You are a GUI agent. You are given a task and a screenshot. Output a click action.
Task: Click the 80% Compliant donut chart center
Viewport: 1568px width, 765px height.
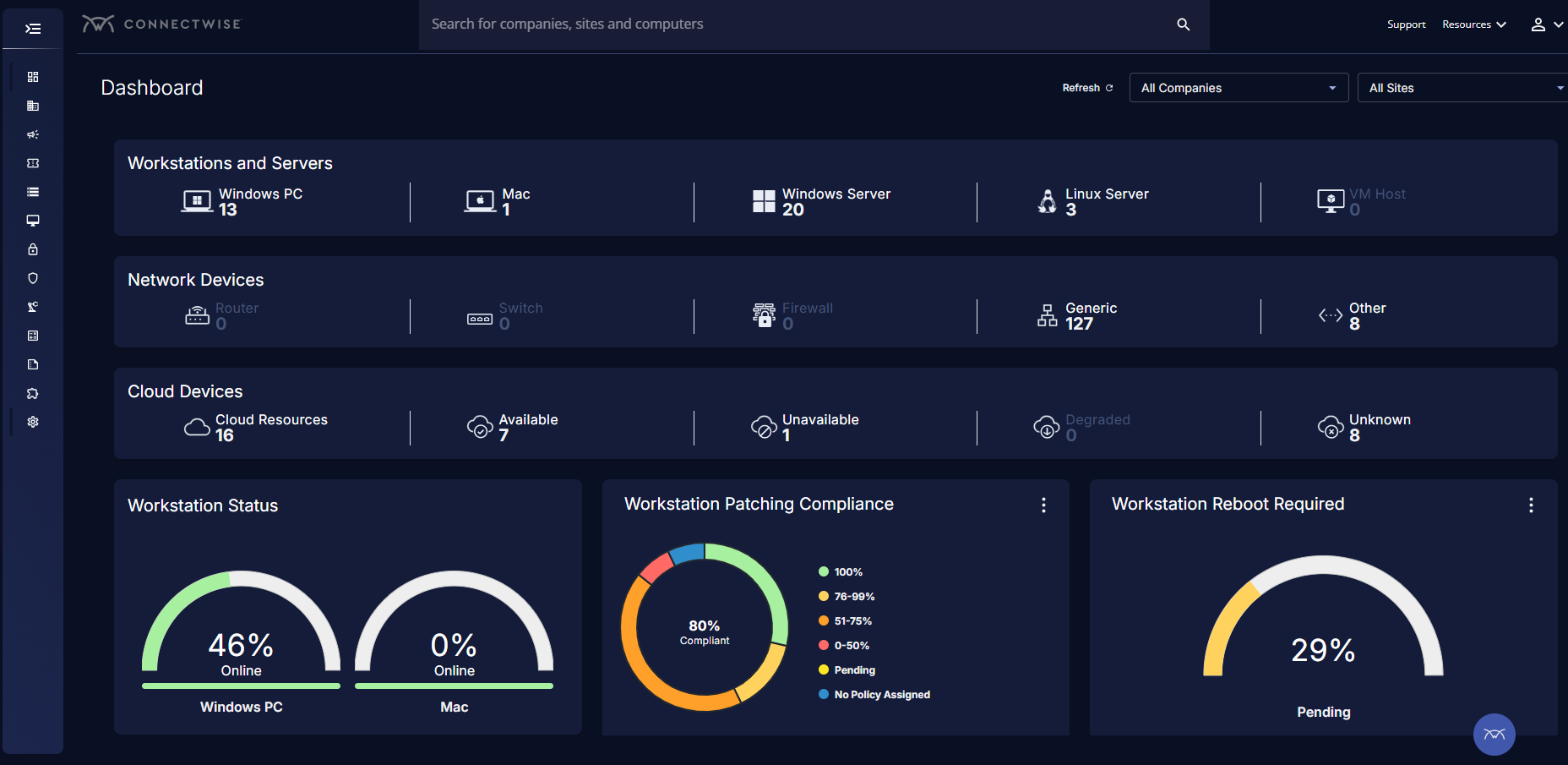tap(705, 631)
